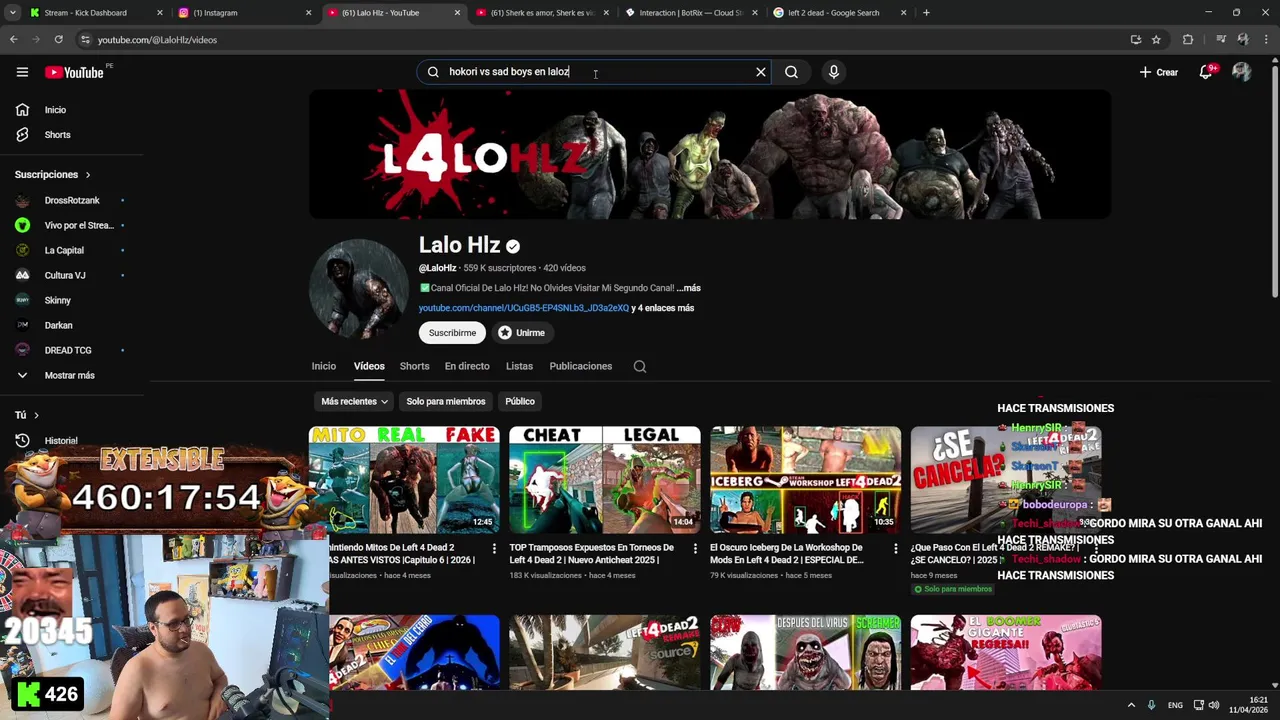The width and height of the screenshot is (1280, 720).
Task: Open the Mito Real Fake video thumbnail
Action: 404,479
